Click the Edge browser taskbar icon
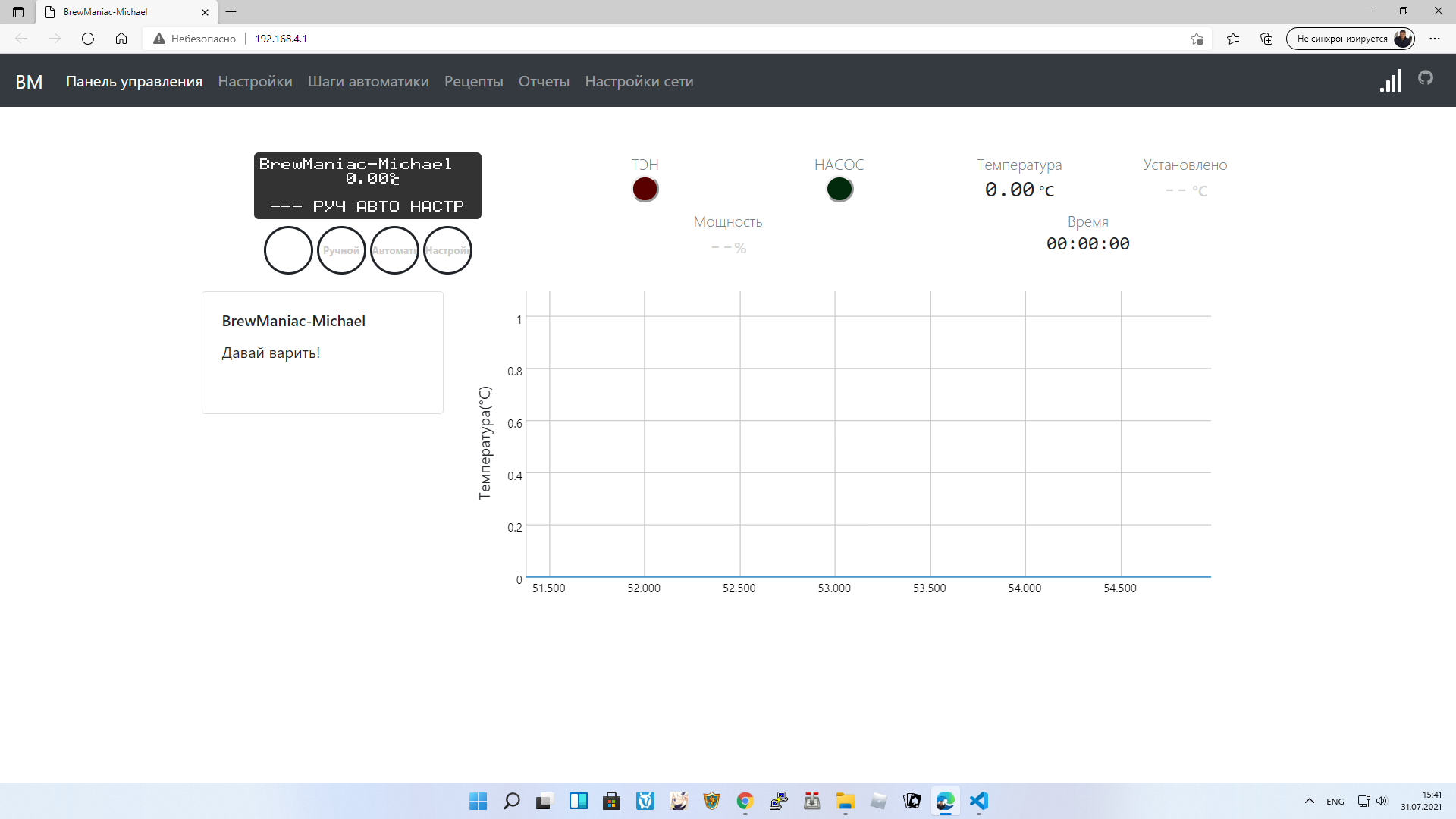This screenshot has height=819, width=1456. click(x=945, y=801)
